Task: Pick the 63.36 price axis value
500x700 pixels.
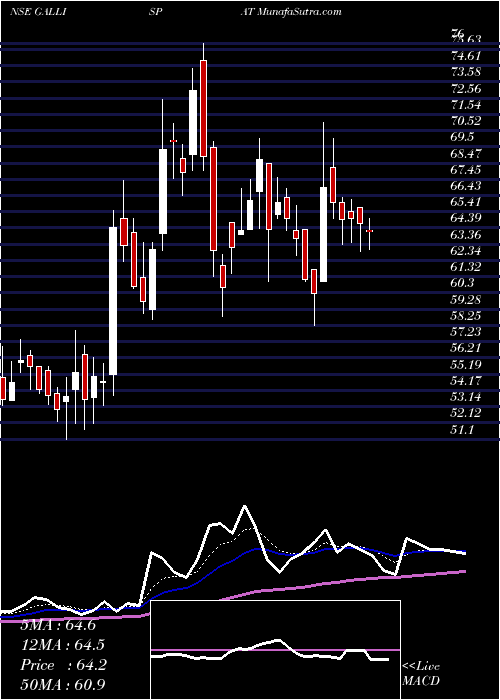Action: (x=466, y=234)
